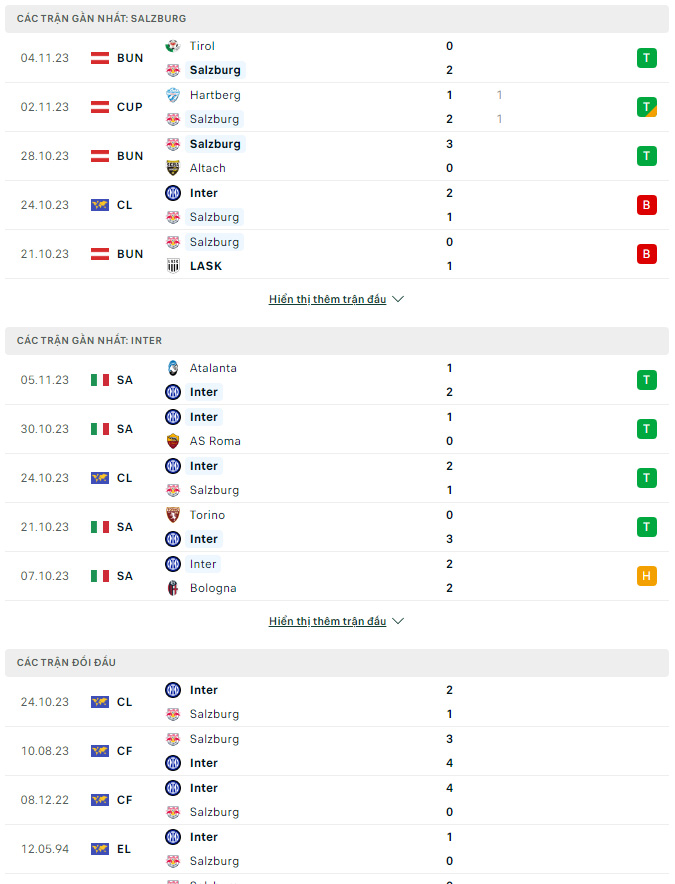Click the Atalanta club crest

coord(173,368)
